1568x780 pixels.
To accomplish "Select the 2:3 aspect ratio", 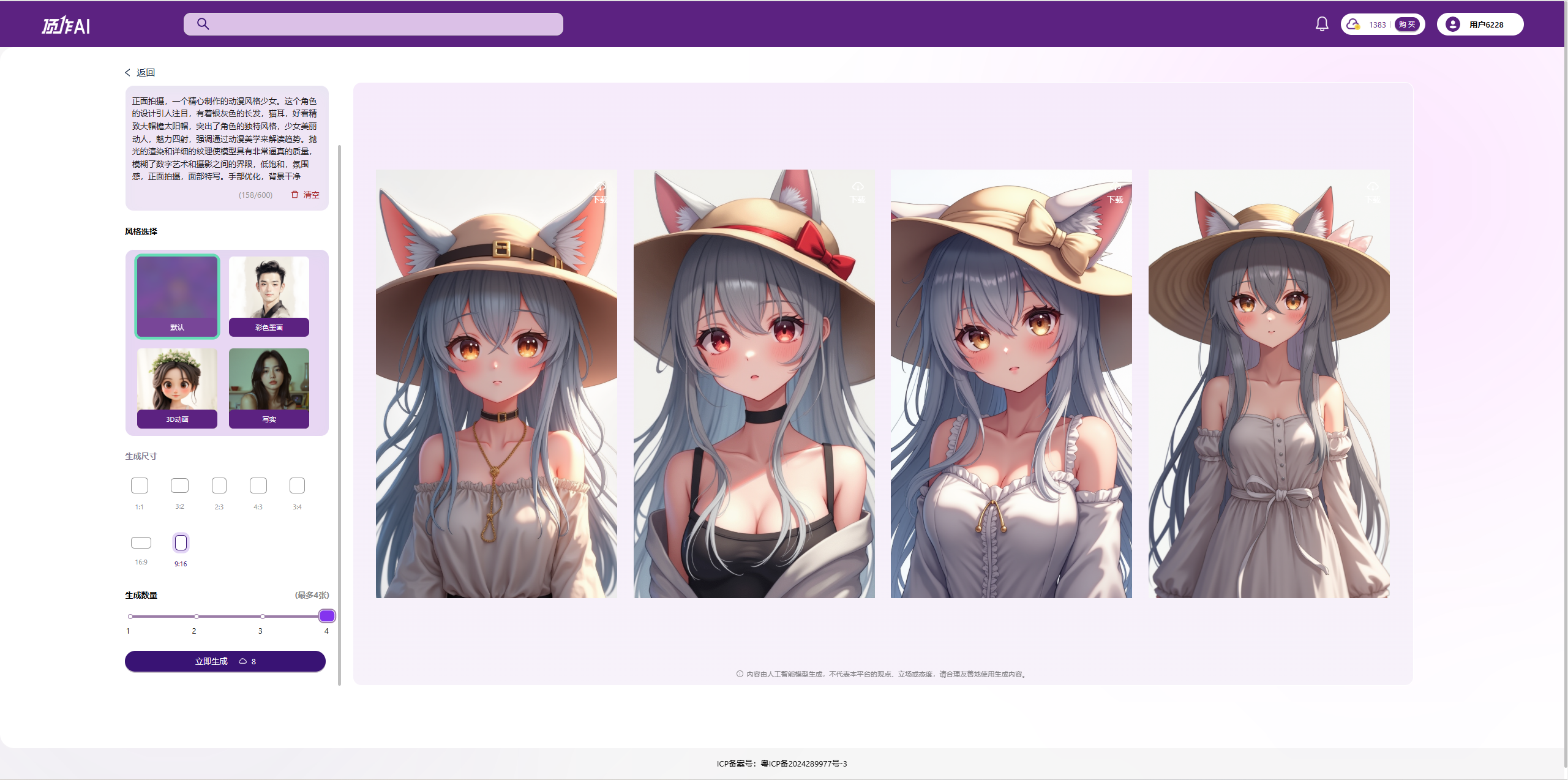I will [x=219, y=486].
